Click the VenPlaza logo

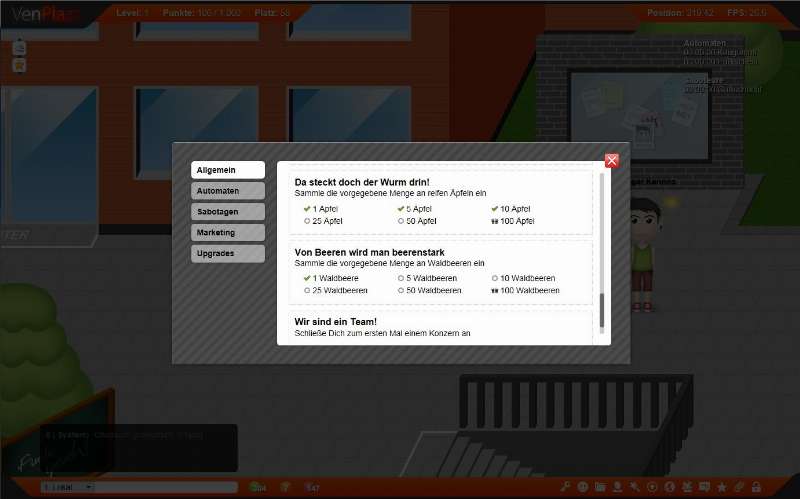coord(45,14)
